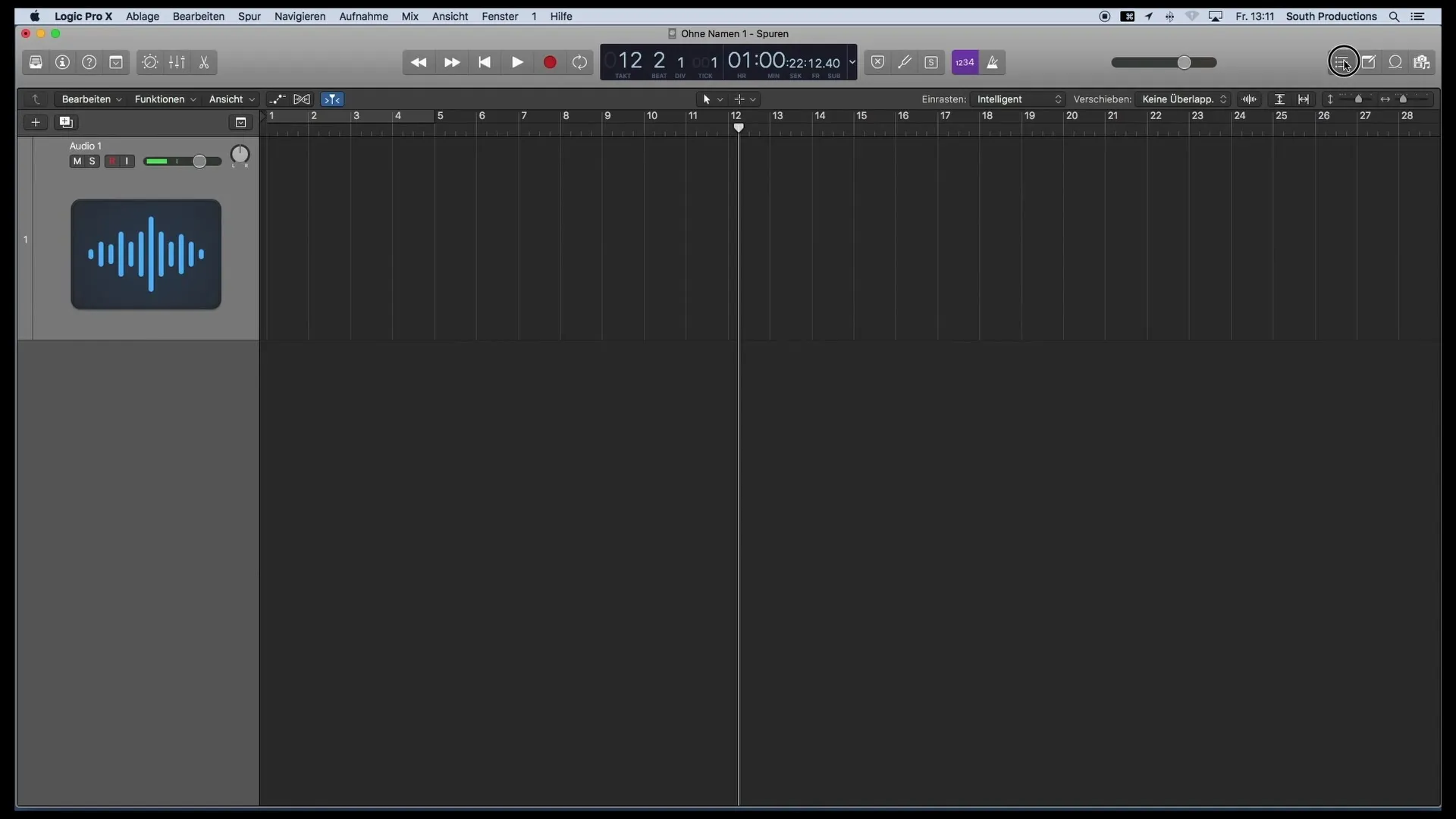Open Verschieben Keine Überlapp. dropdown
This screenshot has height=819, width=1456.
(x=1184, y=99)
